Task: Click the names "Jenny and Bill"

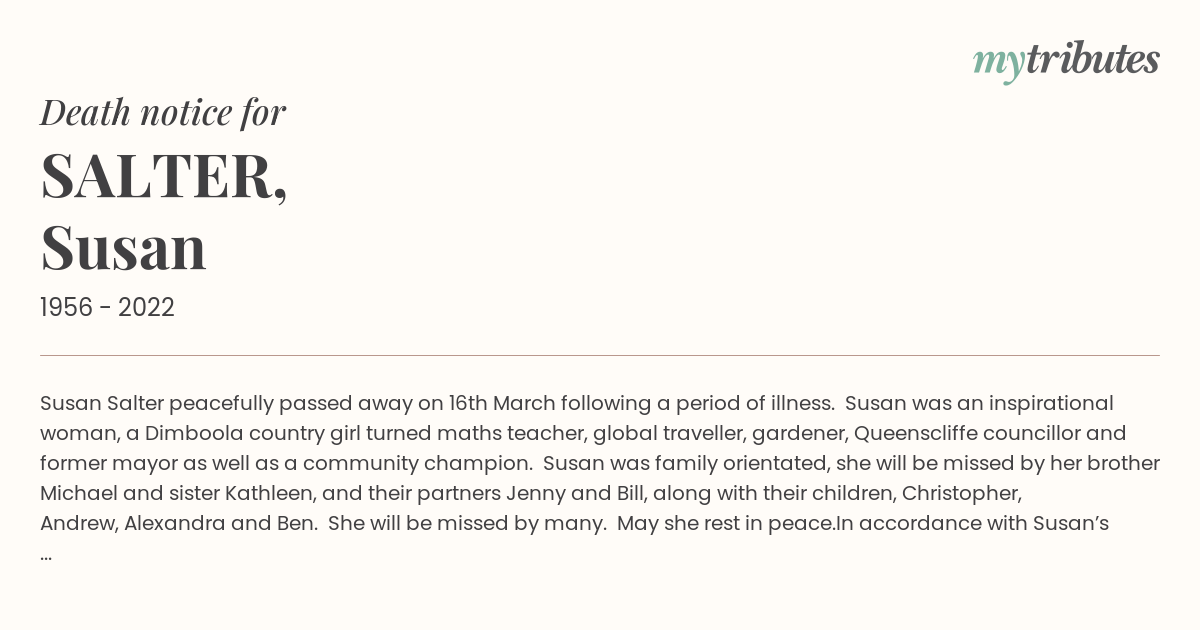Action: click(x=573, y=493)
